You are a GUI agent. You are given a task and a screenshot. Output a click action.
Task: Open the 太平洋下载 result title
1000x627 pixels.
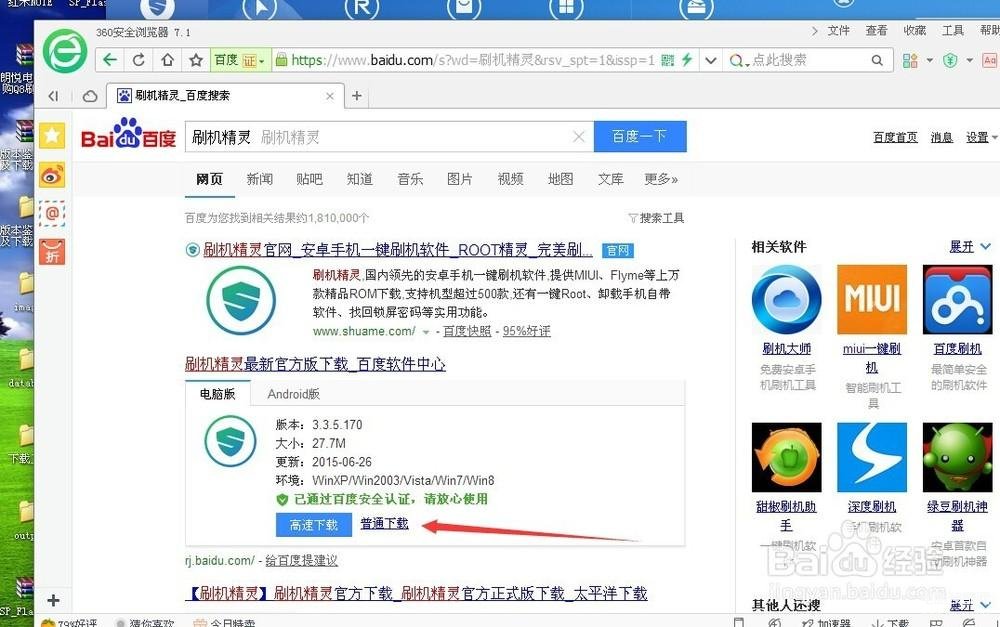click(418, 594)
